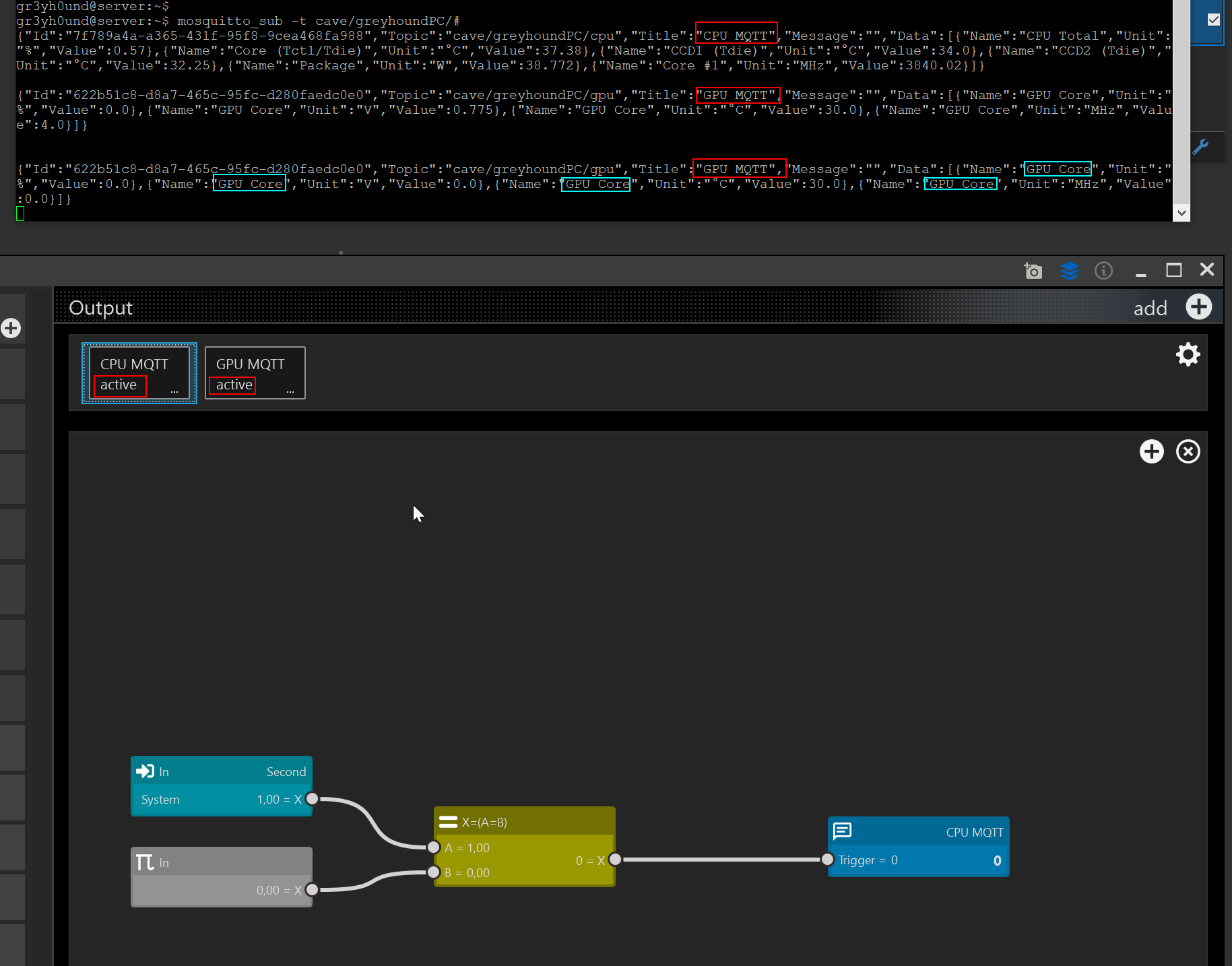The width and height of the screenshot is (1232, 966).
Task: Click the plus icon in node editor
Action: (x=1151, y=451)
